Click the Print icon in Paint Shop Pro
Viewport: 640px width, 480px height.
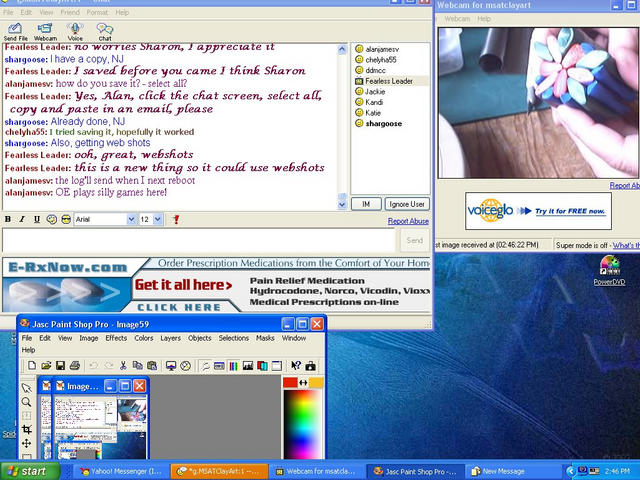(75, 366)
